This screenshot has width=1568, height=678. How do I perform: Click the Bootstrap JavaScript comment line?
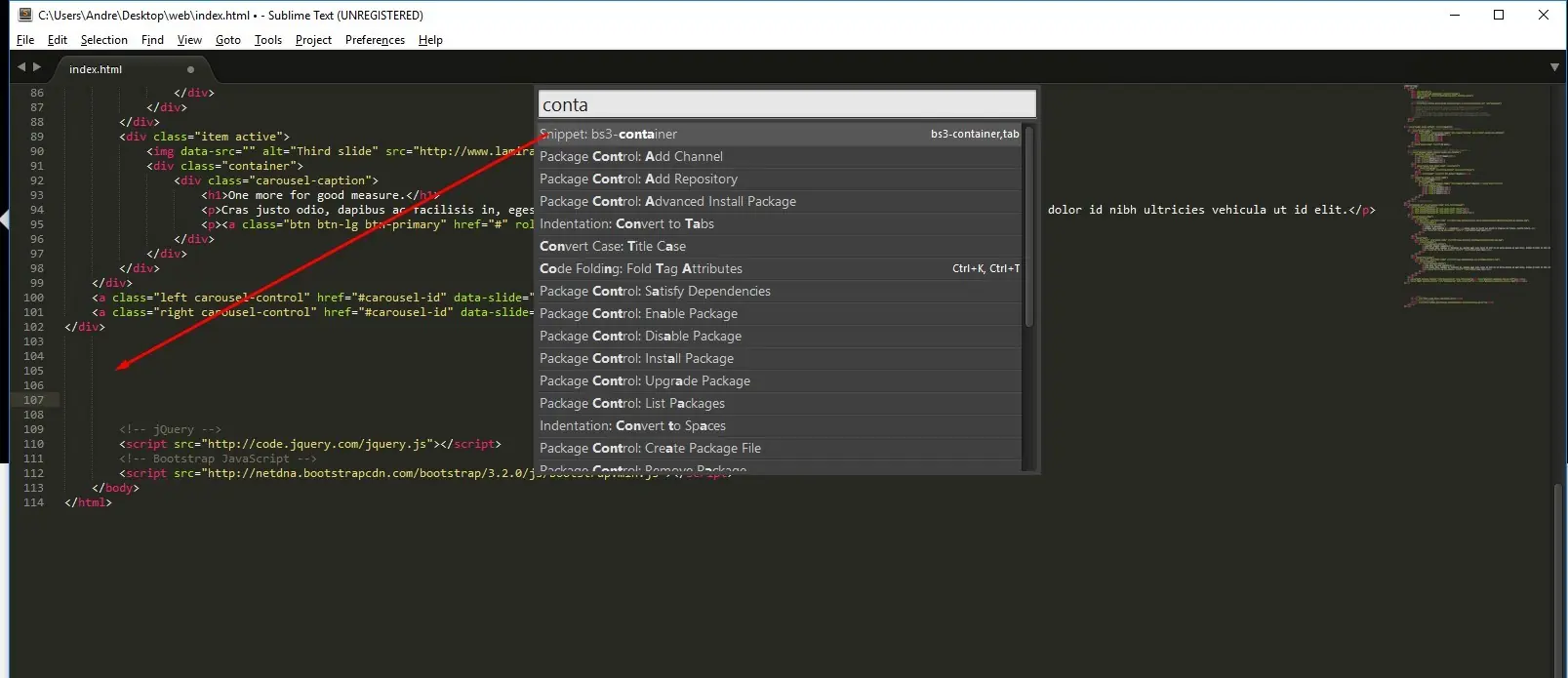point(218,459)
